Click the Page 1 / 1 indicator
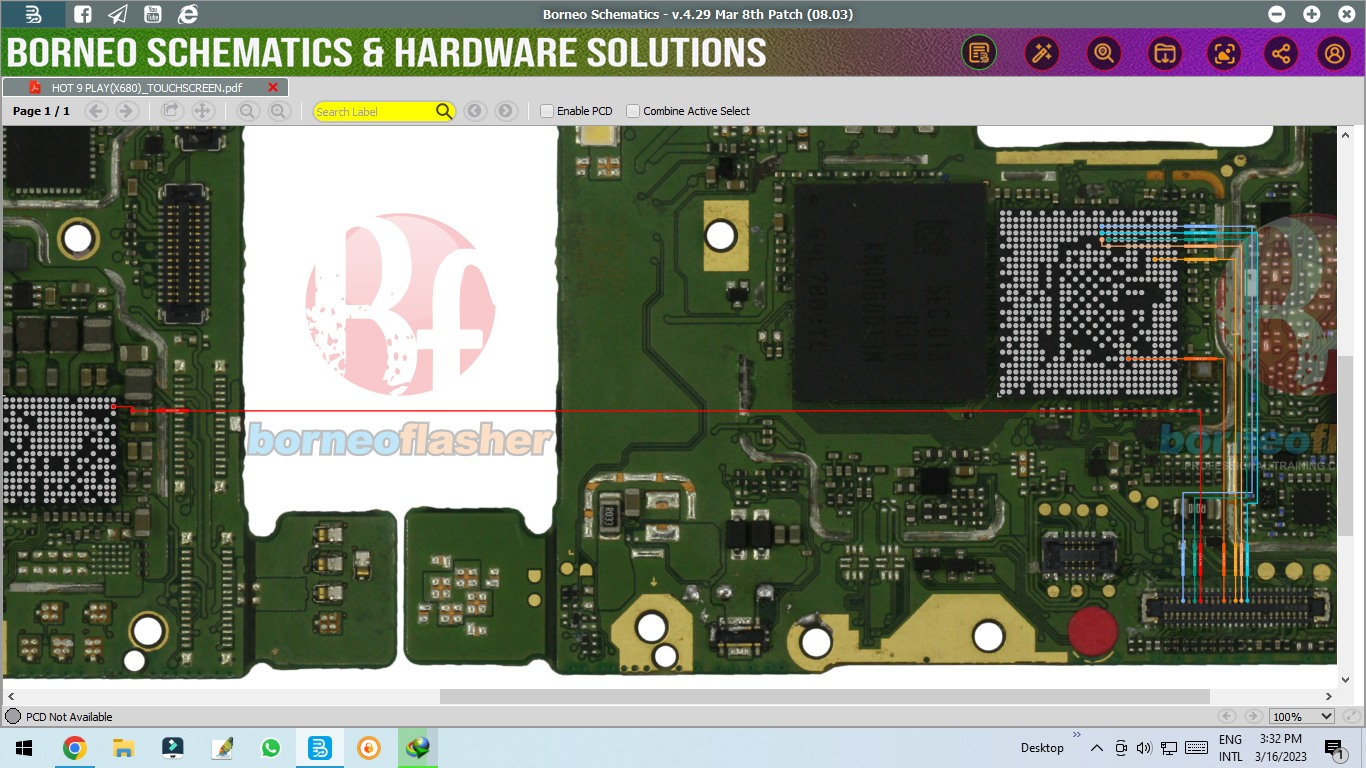This screenshot has height=768, width=1366. pyautogui.click(x=41, y=111)
